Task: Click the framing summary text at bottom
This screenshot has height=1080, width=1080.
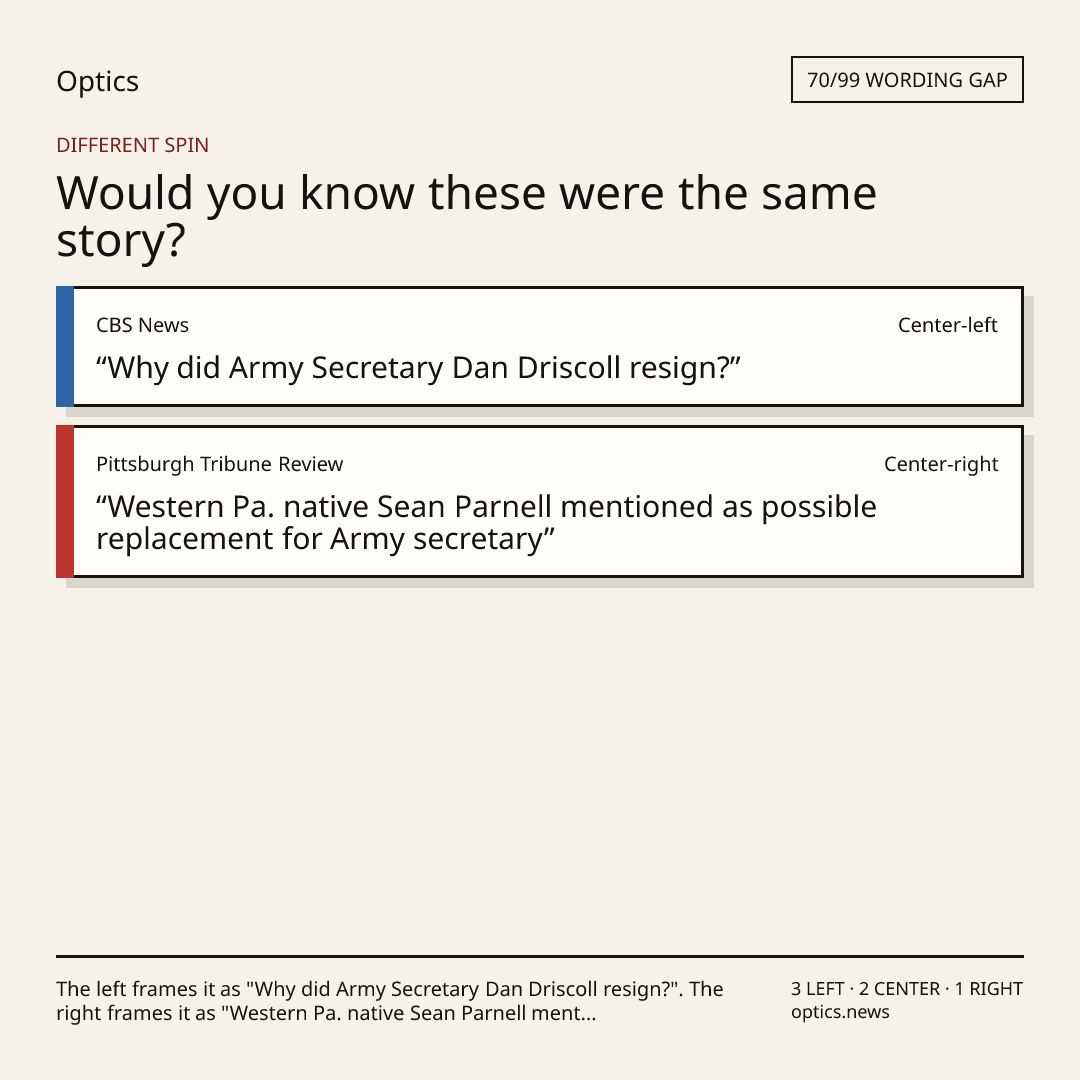Action: tap(390, 1001)
